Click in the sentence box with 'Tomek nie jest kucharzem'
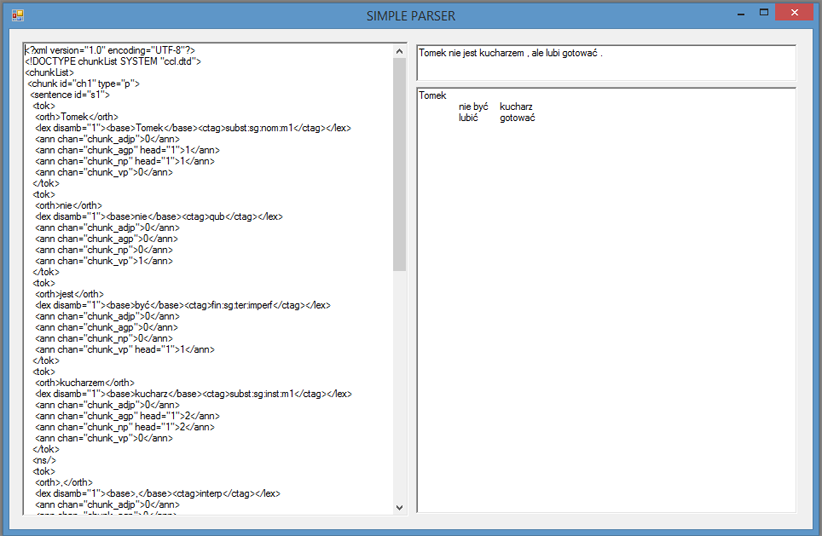Viewport: 822px width, 536px height. click(x=605, y=62)
